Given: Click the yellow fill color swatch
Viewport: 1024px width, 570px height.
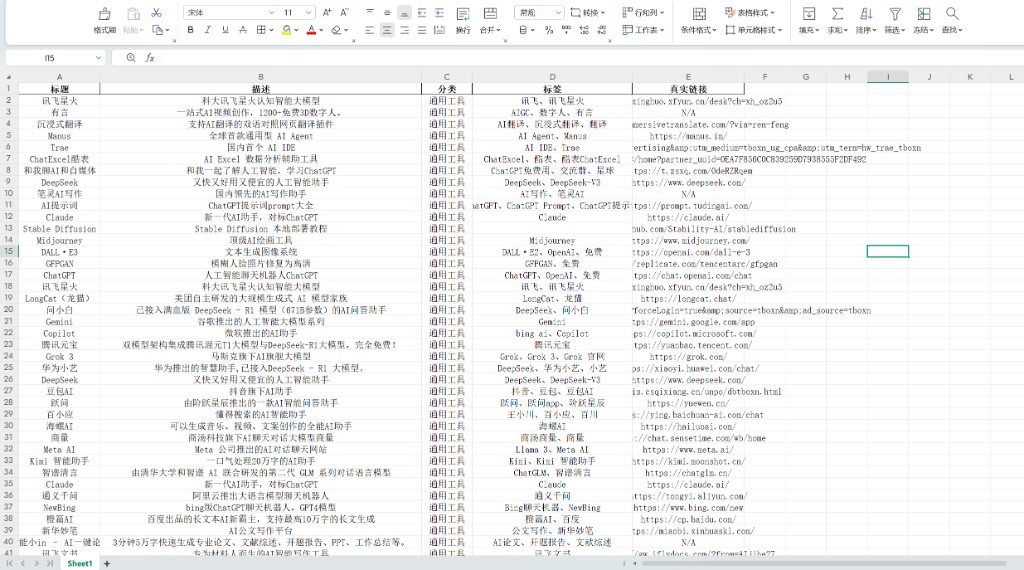Looking at the screenshot, I should pyautogui.click(x=287, y=29).
